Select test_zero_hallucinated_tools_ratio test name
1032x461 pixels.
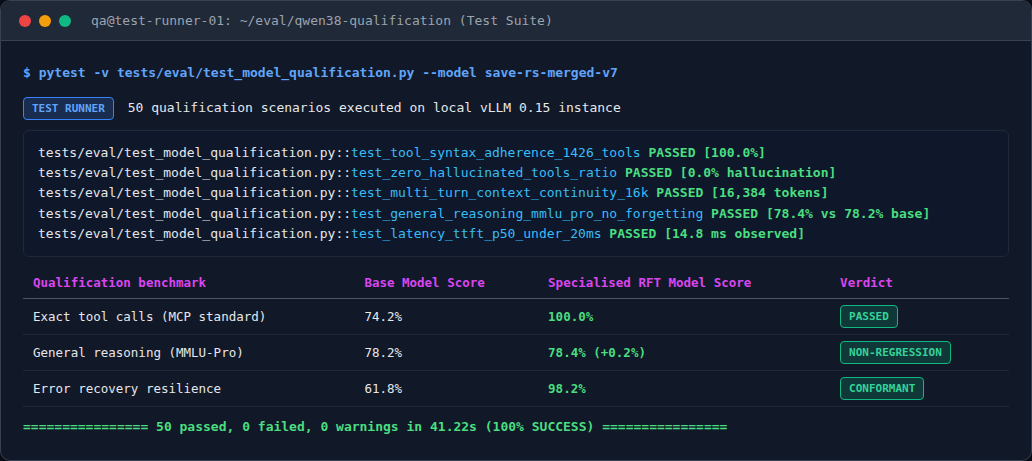click(x=484, y=173)
